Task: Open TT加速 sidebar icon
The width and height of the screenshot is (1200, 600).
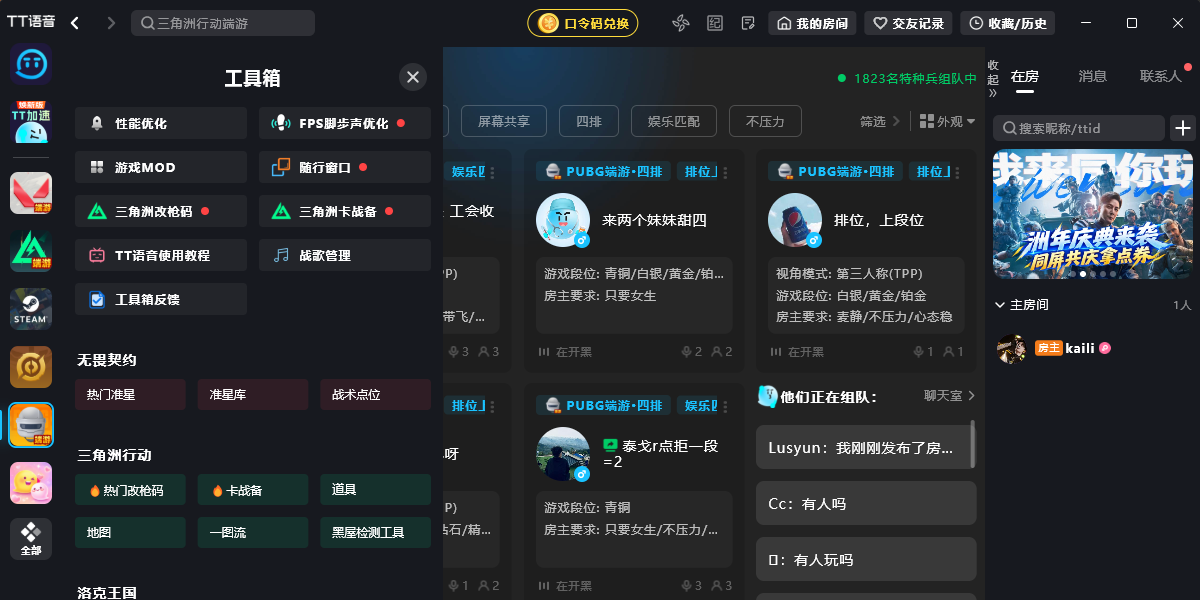Action: click(x=31, y=122)
